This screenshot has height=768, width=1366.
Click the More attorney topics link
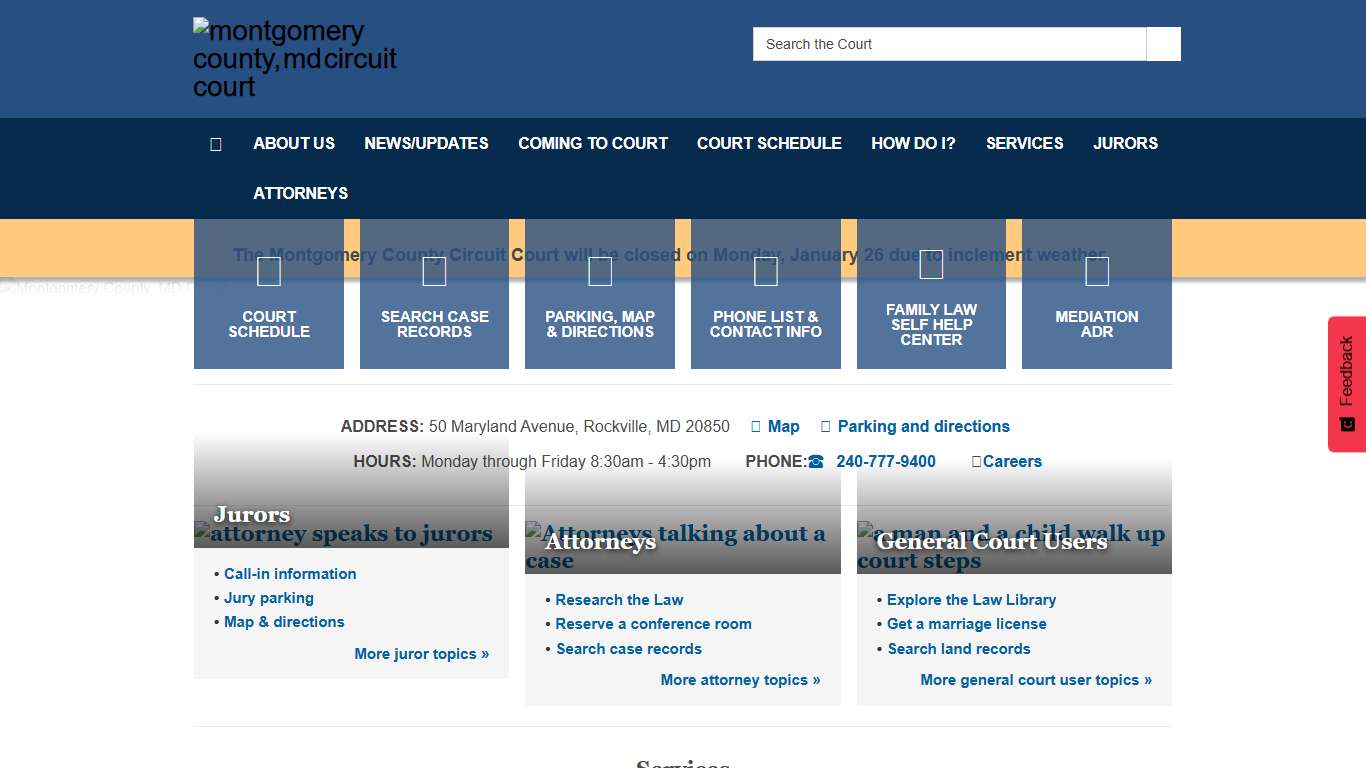(740, 679)
